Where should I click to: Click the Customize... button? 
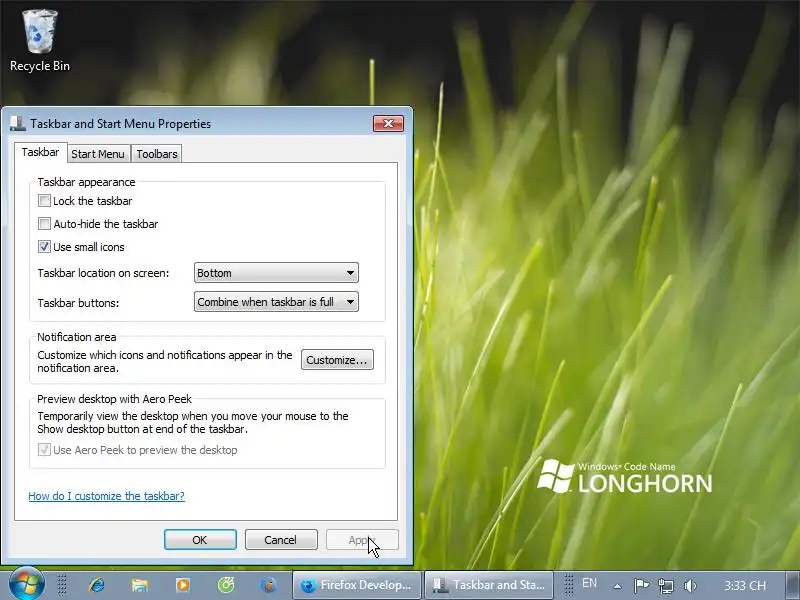coord(337,360)
